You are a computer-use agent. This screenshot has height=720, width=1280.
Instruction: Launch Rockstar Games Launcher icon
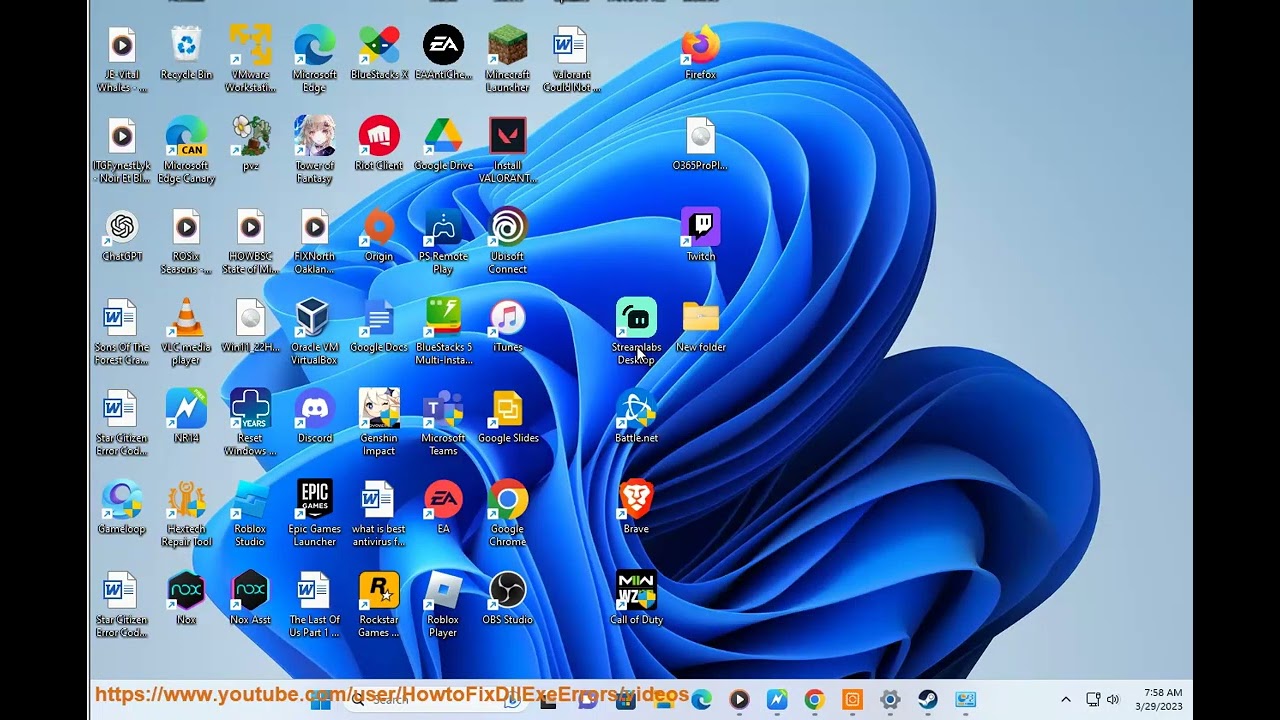point(379,606)
